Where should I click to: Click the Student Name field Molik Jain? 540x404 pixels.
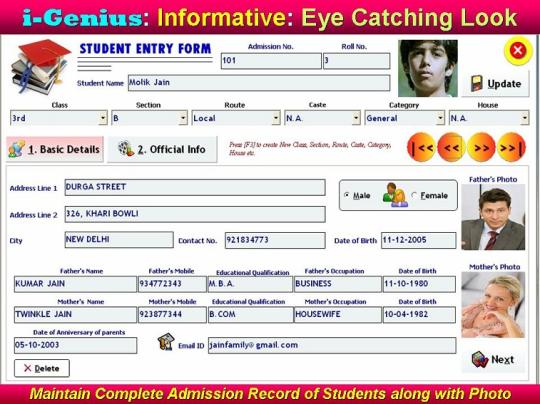click(259, 83)
